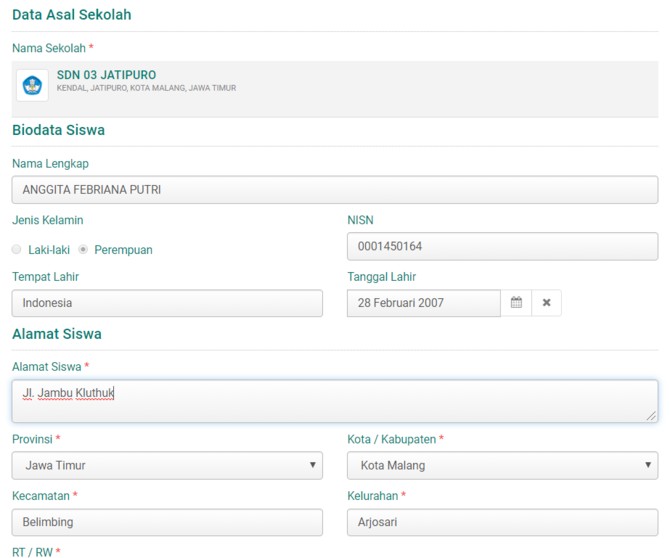
Task: Click the Tempat Lahir field showing Indonesia
Action: tap(167, 303)
